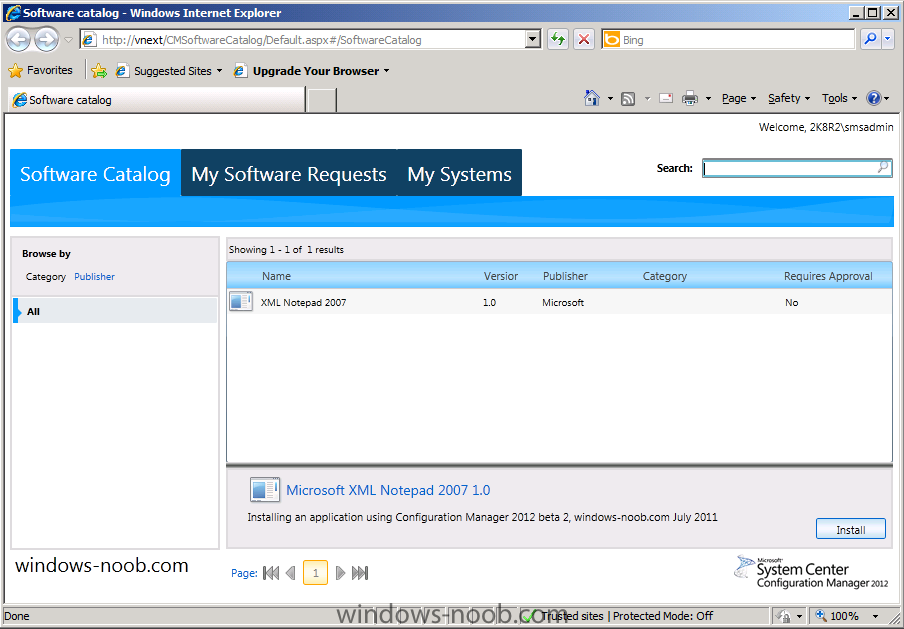The width and height of the screenshot is (904, 629).
Task: Switch to the Software Catalog tab
Action: coord(95,173)
